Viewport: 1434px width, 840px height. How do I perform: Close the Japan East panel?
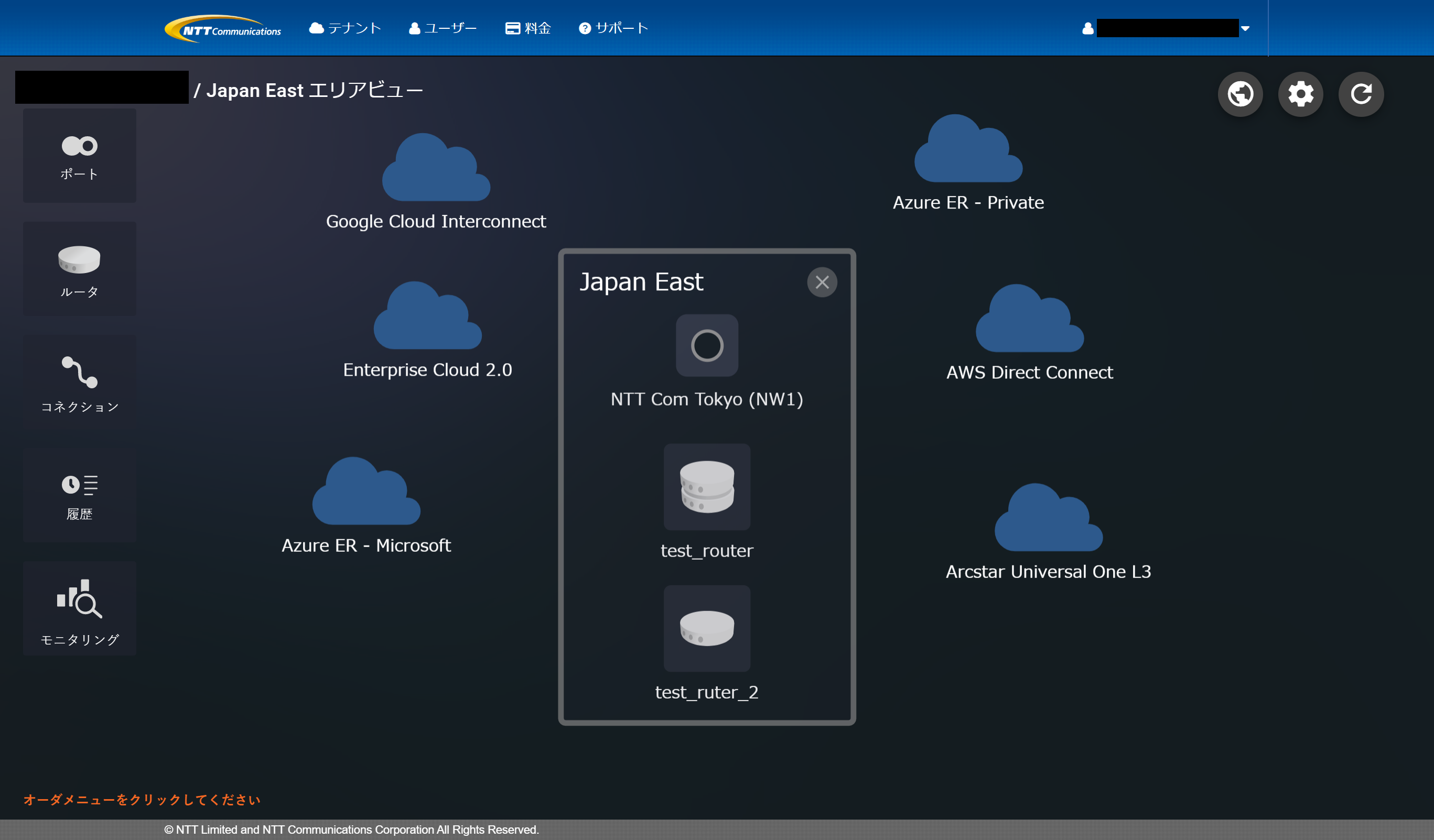(x=822, y=282)
